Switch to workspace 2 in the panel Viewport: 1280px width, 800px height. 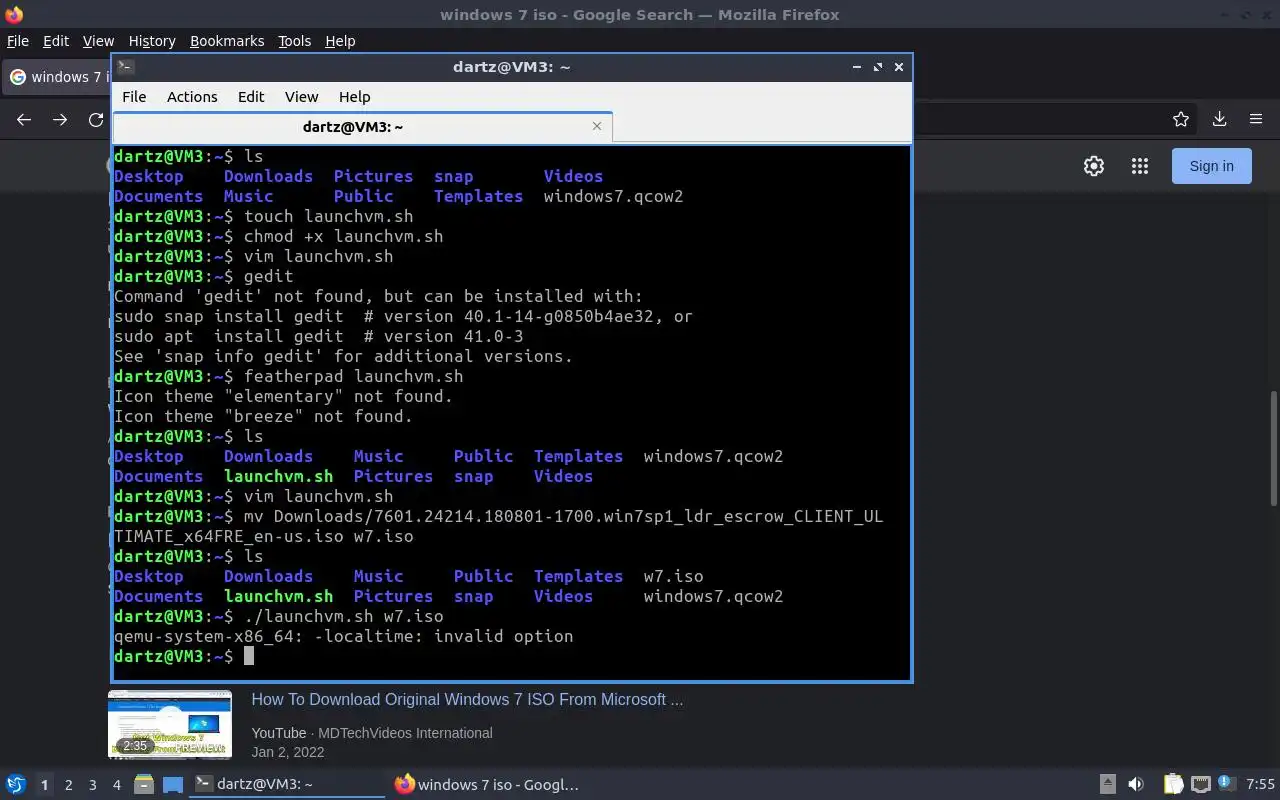[x=69, y=785]
